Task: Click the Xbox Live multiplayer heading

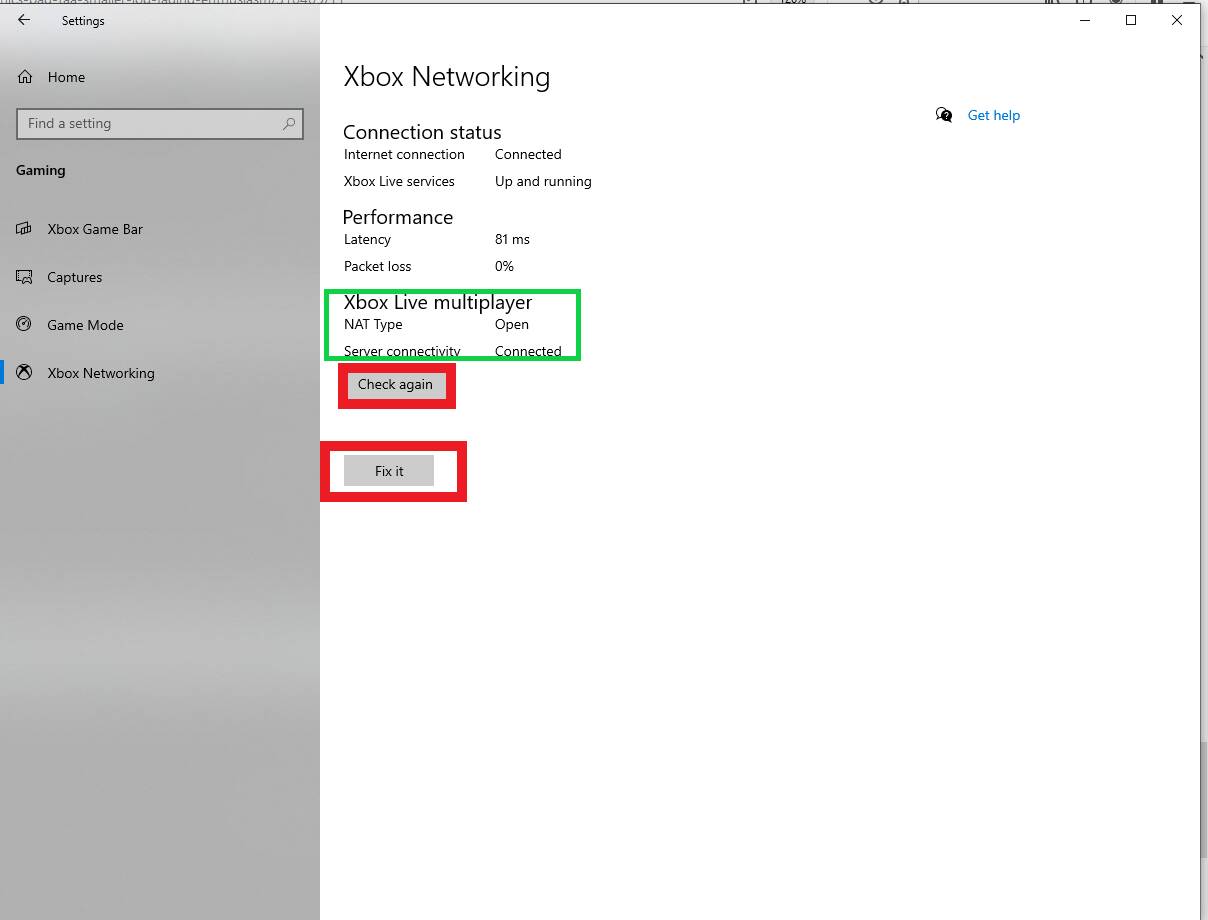Action: [x=438, y=302]
